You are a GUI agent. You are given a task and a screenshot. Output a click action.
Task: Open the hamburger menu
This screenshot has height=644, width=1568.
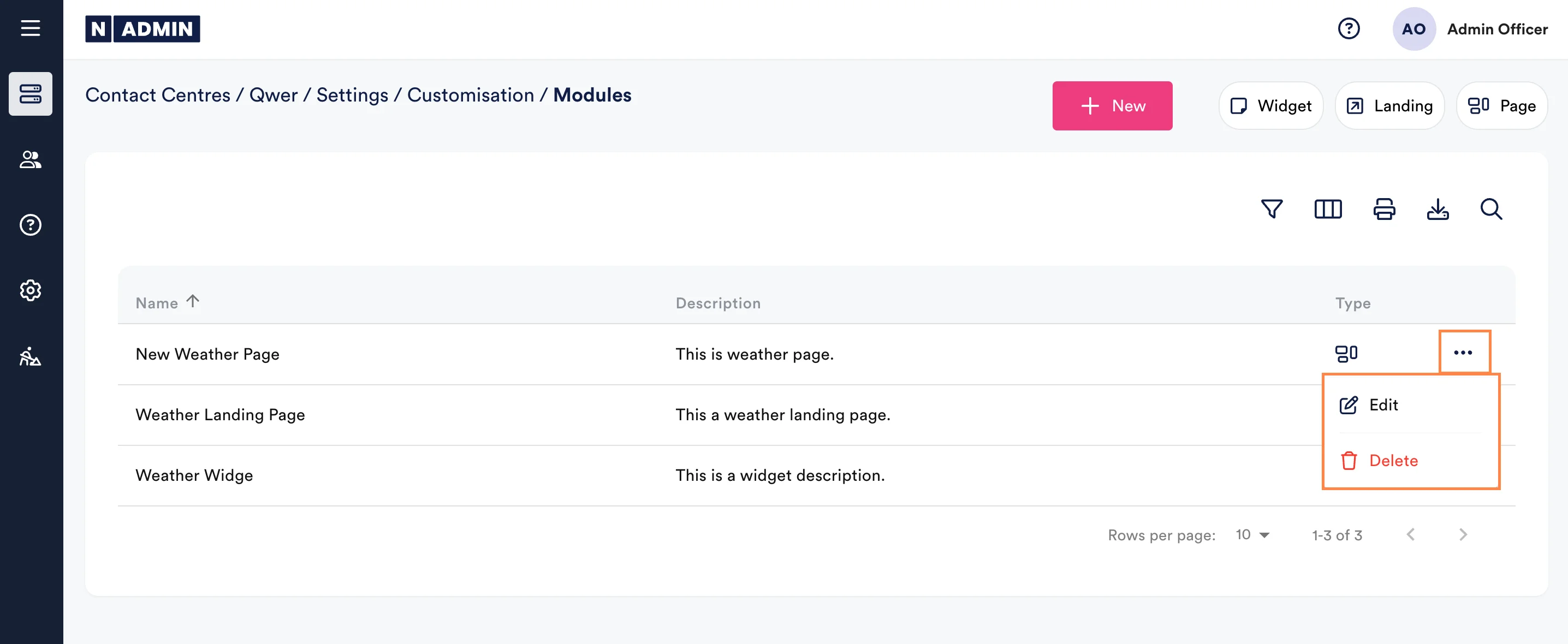(31, 28)
